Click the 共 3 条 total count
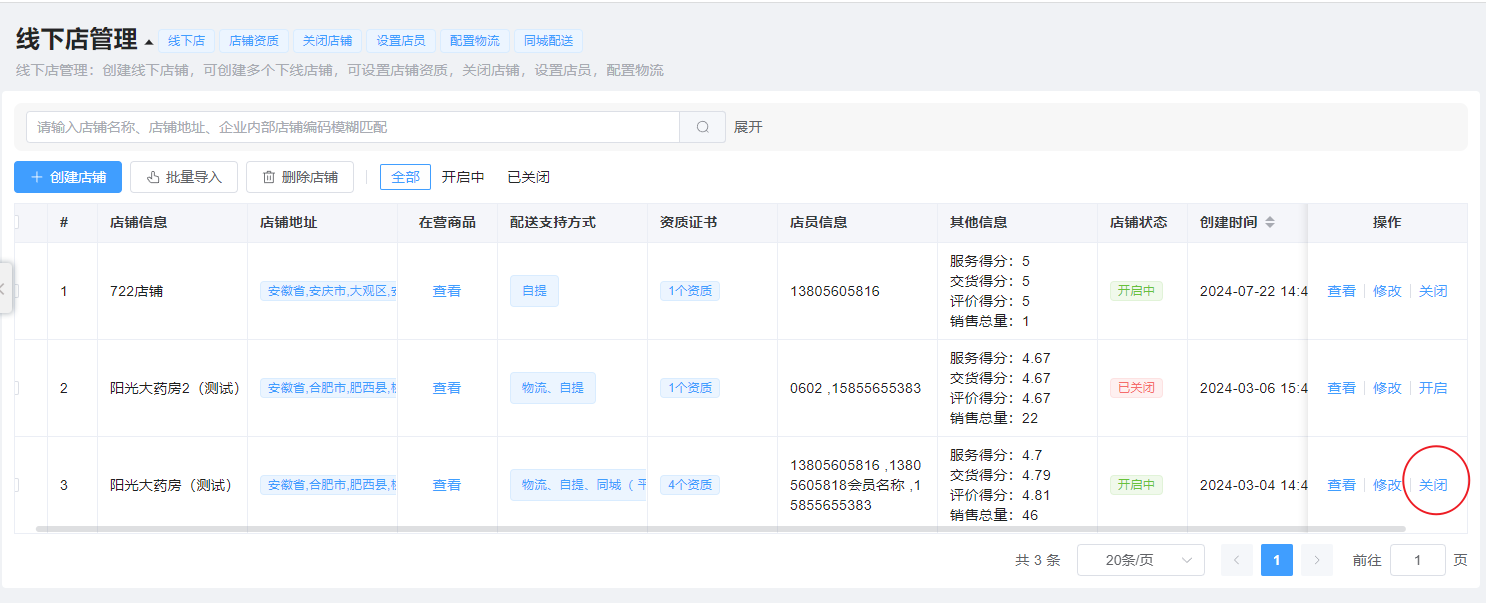This screenshot has width=1486, height=603. (x=1037, y=560)
